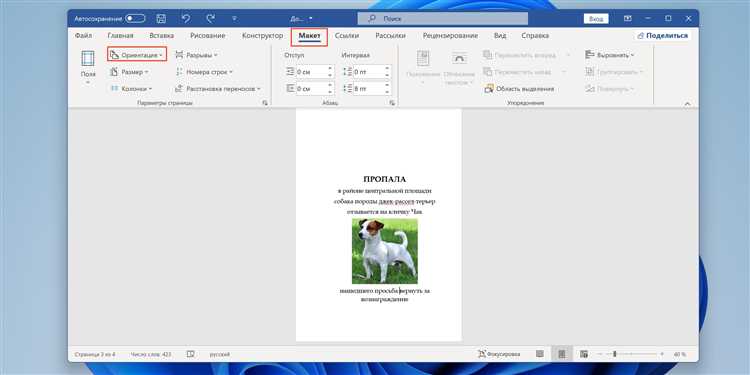
Task: Switch to the Вставка tab
Action: (x=162, y=36)
